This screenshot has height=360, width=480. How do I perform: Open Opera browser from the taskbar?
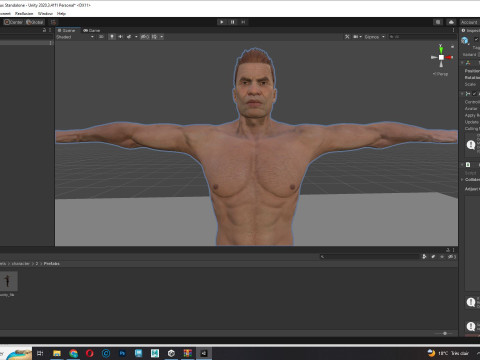coord(90,353)
